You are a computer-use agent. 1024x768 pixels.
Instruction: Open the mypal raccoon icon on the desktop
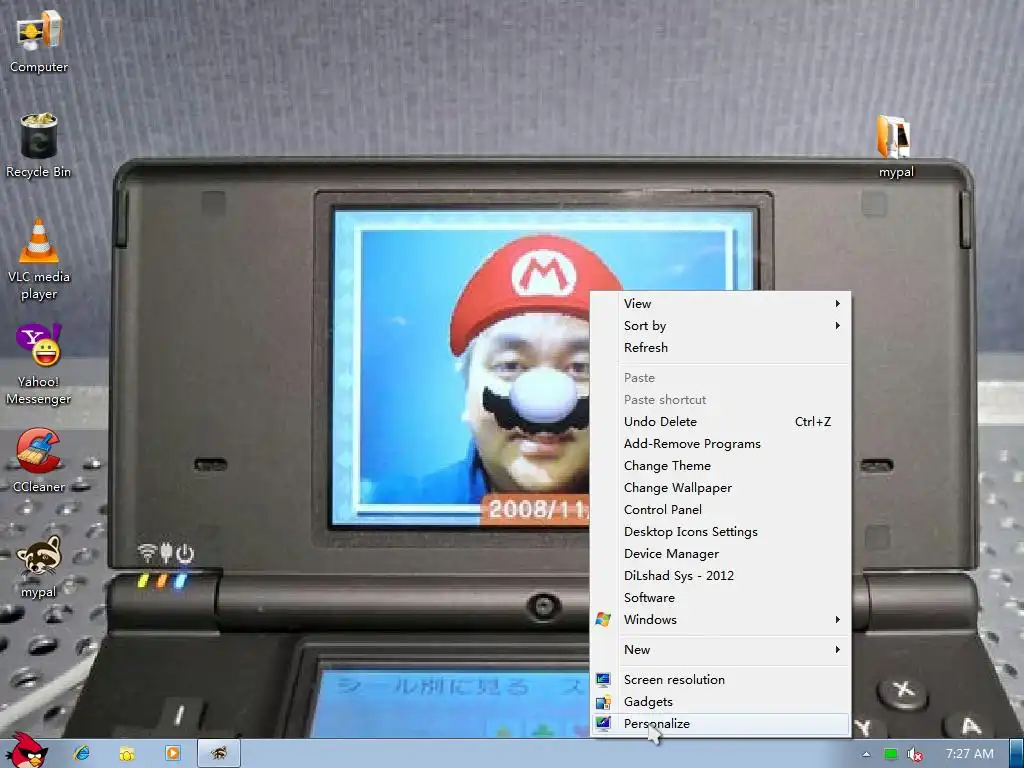(39, 567)
